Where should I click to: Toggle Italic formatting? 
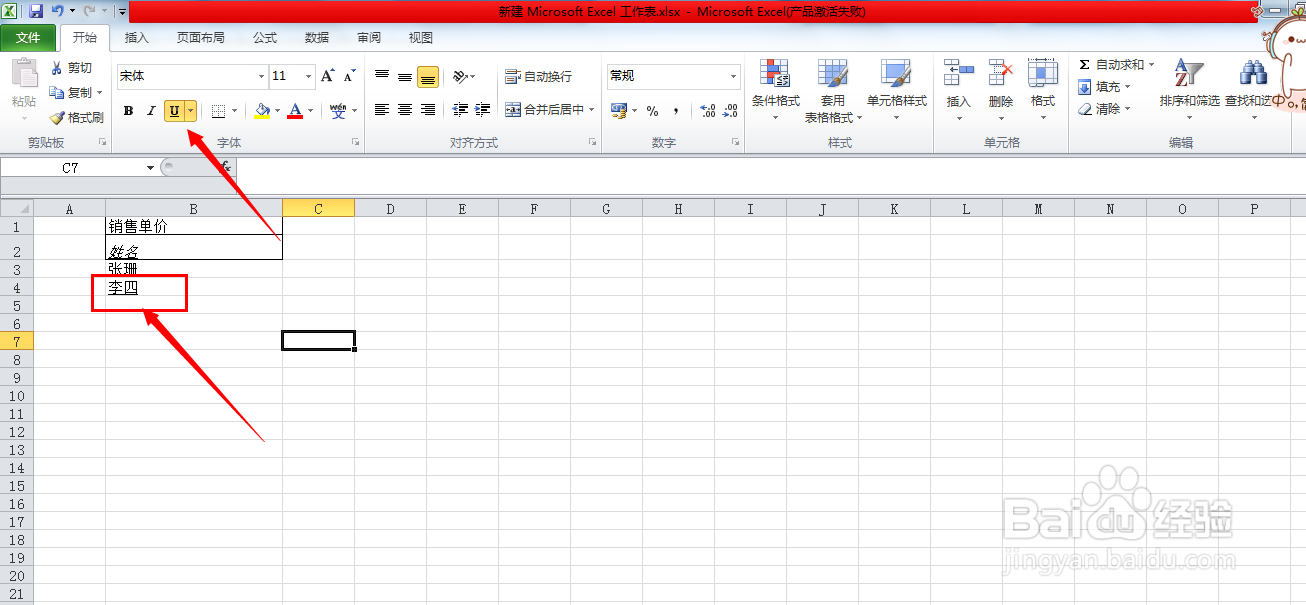point(151,111)
